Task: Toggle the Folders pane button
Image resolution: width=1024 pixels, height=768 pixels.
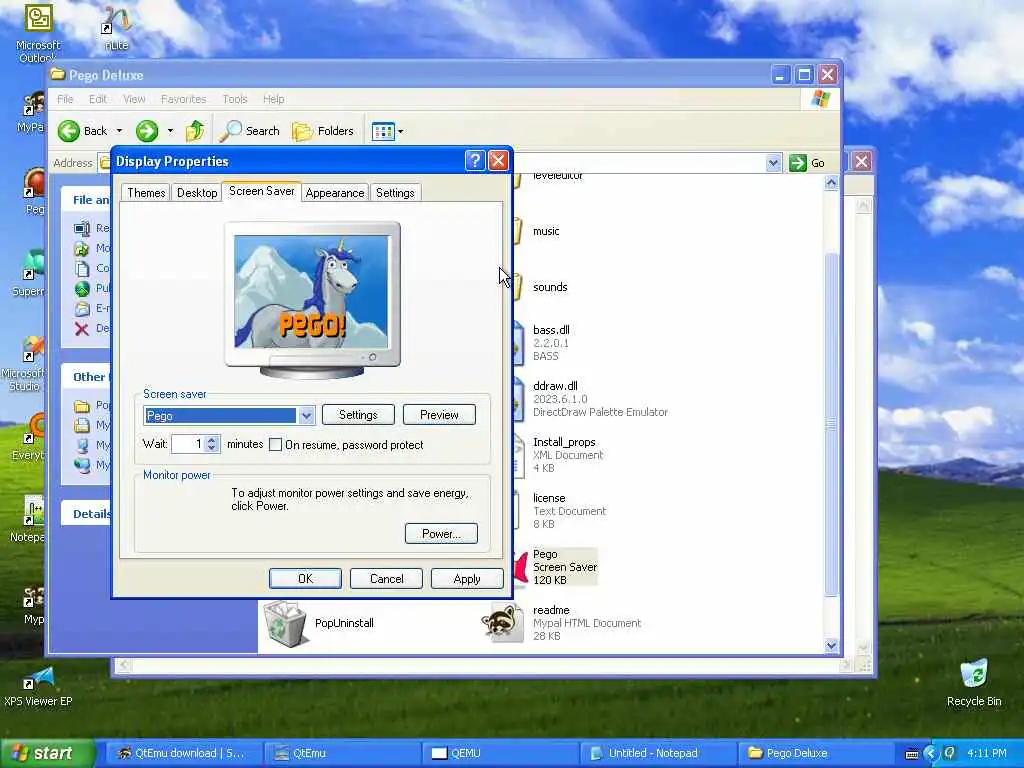Action: click(323, 131)
